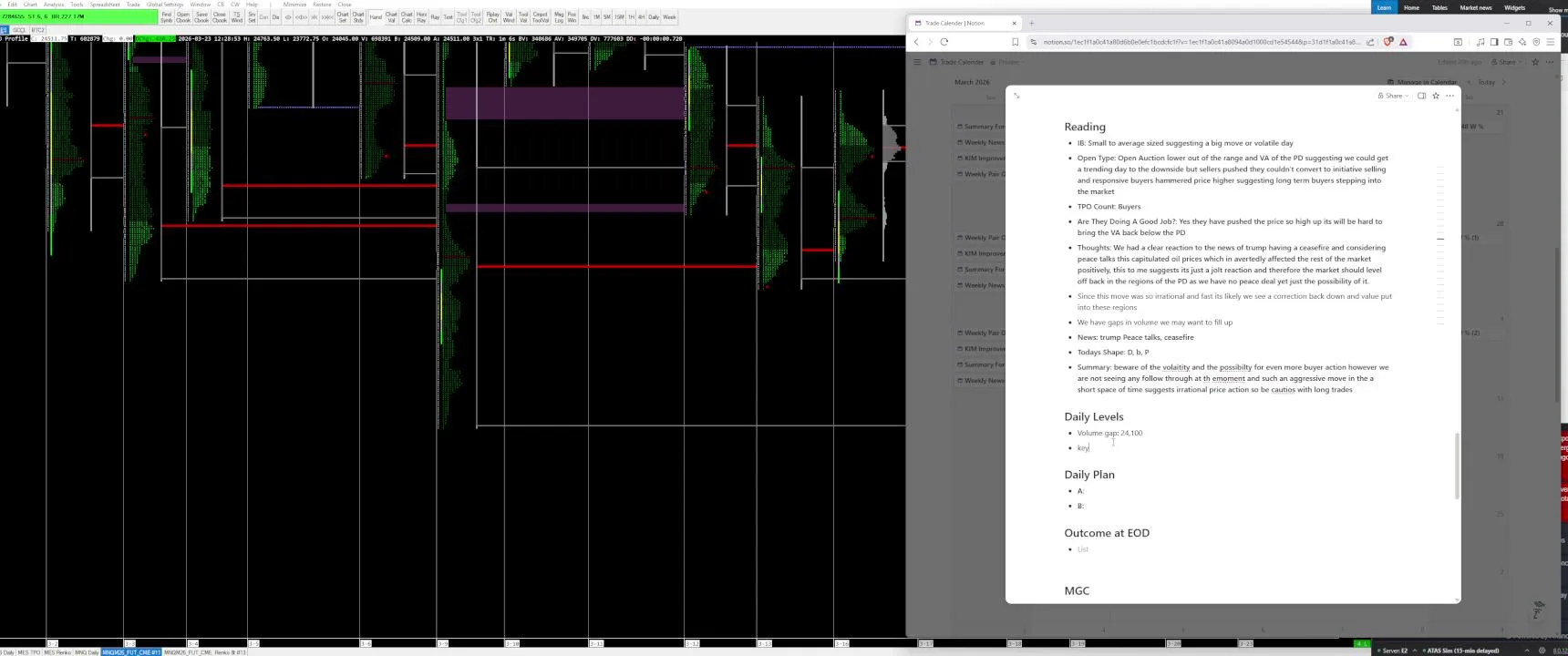
Task: Open the Chart menu
Action: (x=30, y=5)
